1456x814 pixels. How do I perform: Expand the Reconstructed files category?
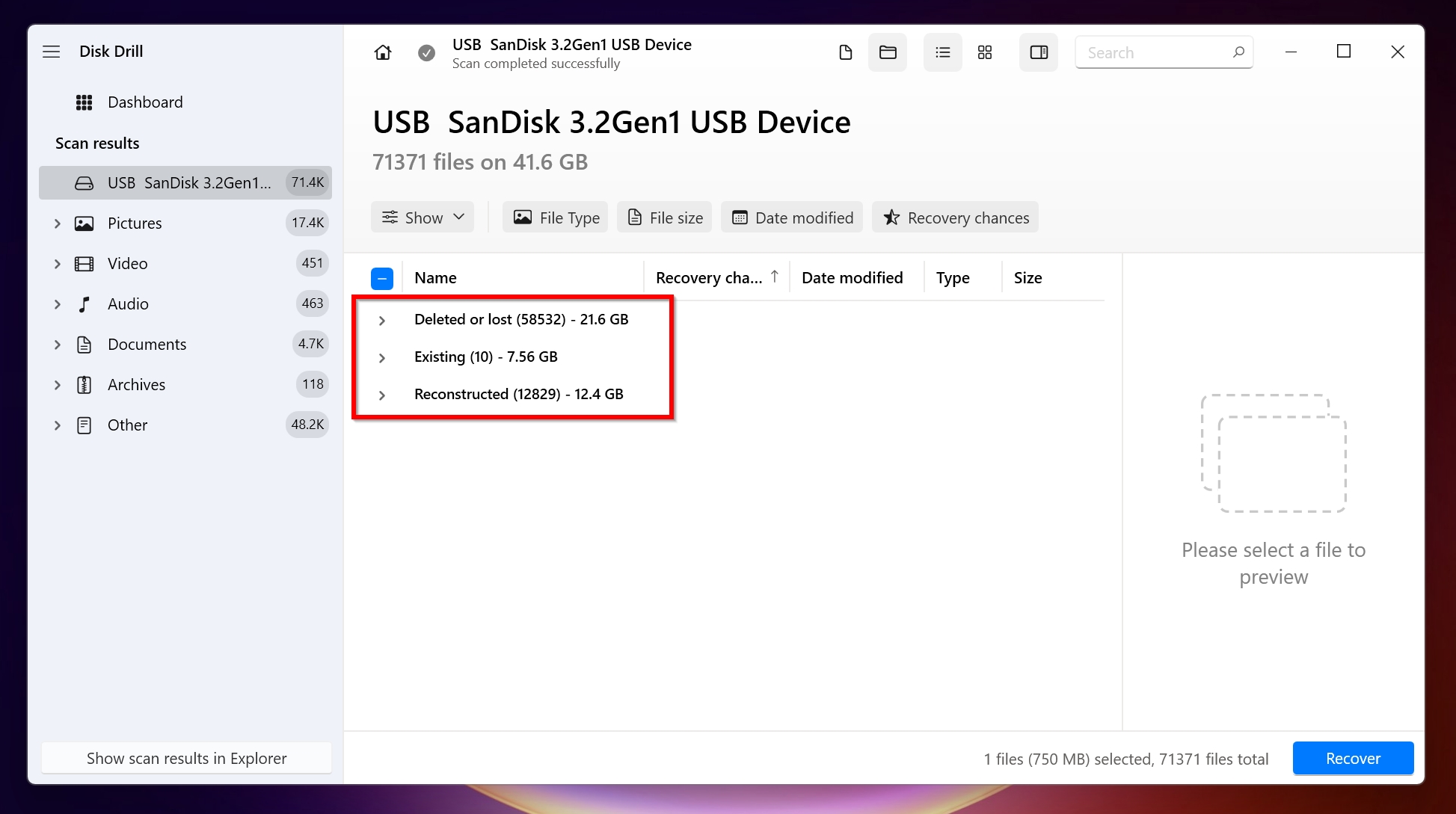[381, 394]
